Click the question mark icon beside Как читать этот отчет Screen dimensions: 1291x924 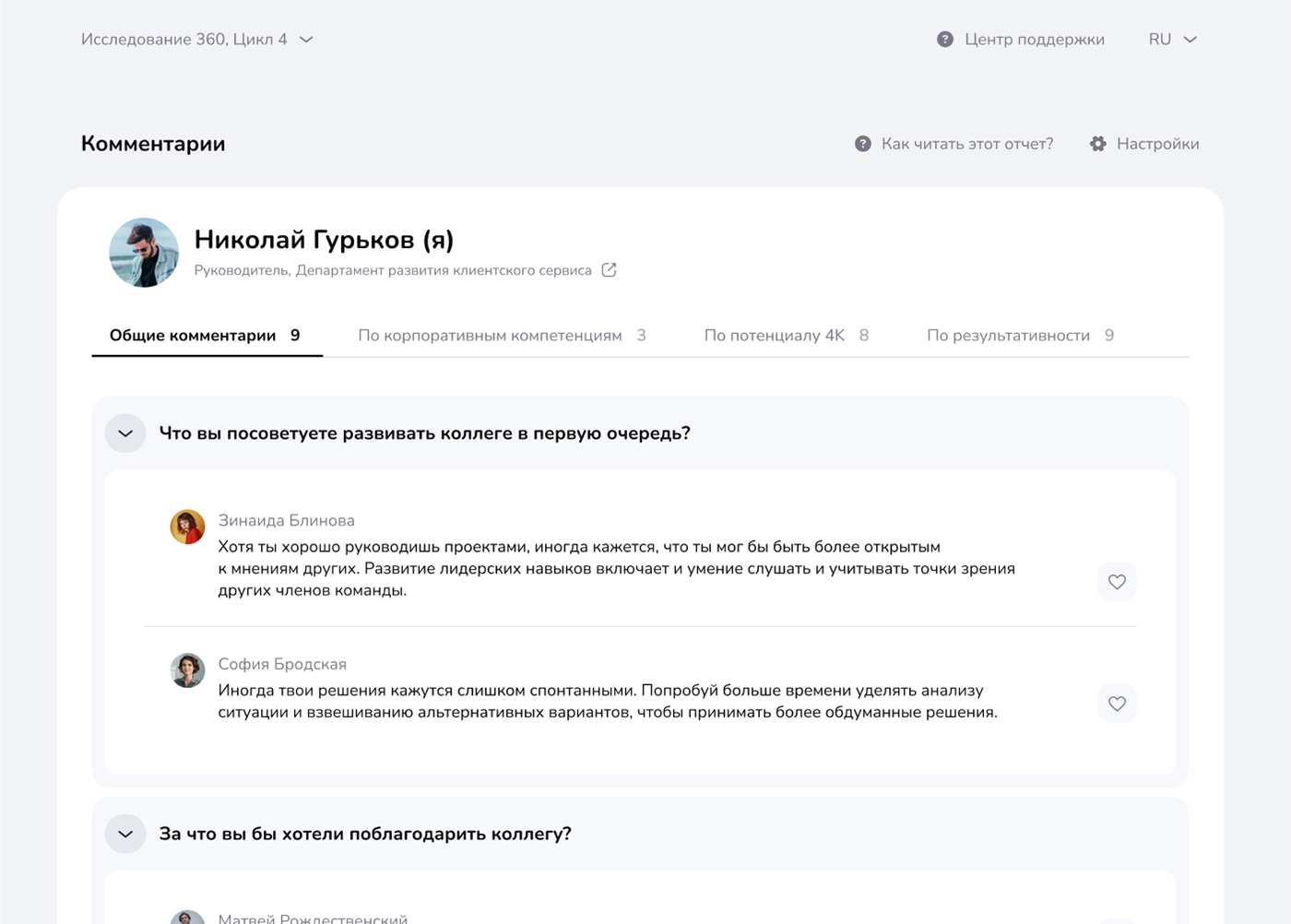tap(861, 144)
